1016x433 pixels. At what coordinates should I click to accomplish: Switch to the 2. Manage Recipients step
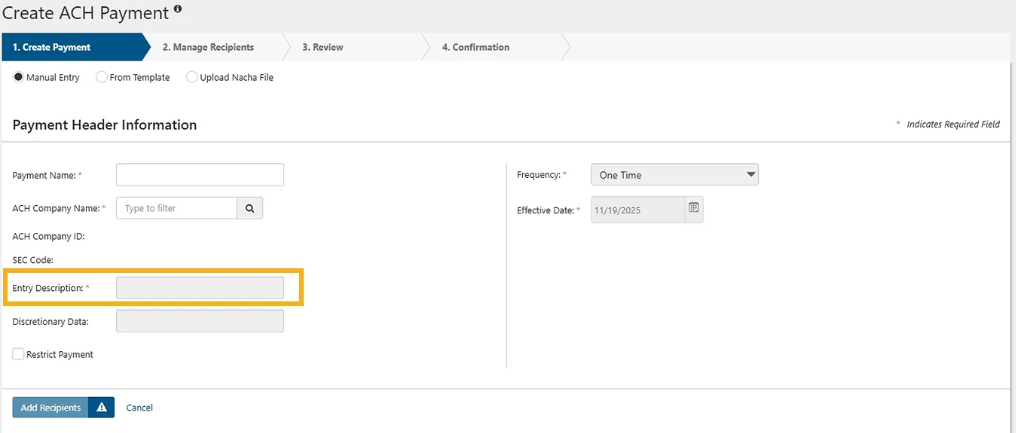208,47
